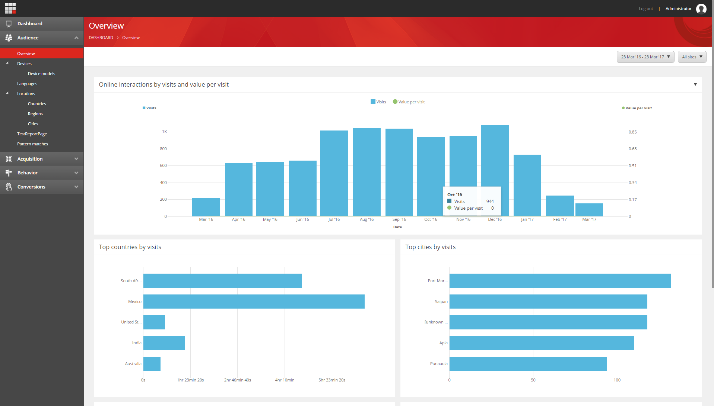Screen dimensions: 714x406
Task: Click the Overview page heading
Action: [106, 26]
